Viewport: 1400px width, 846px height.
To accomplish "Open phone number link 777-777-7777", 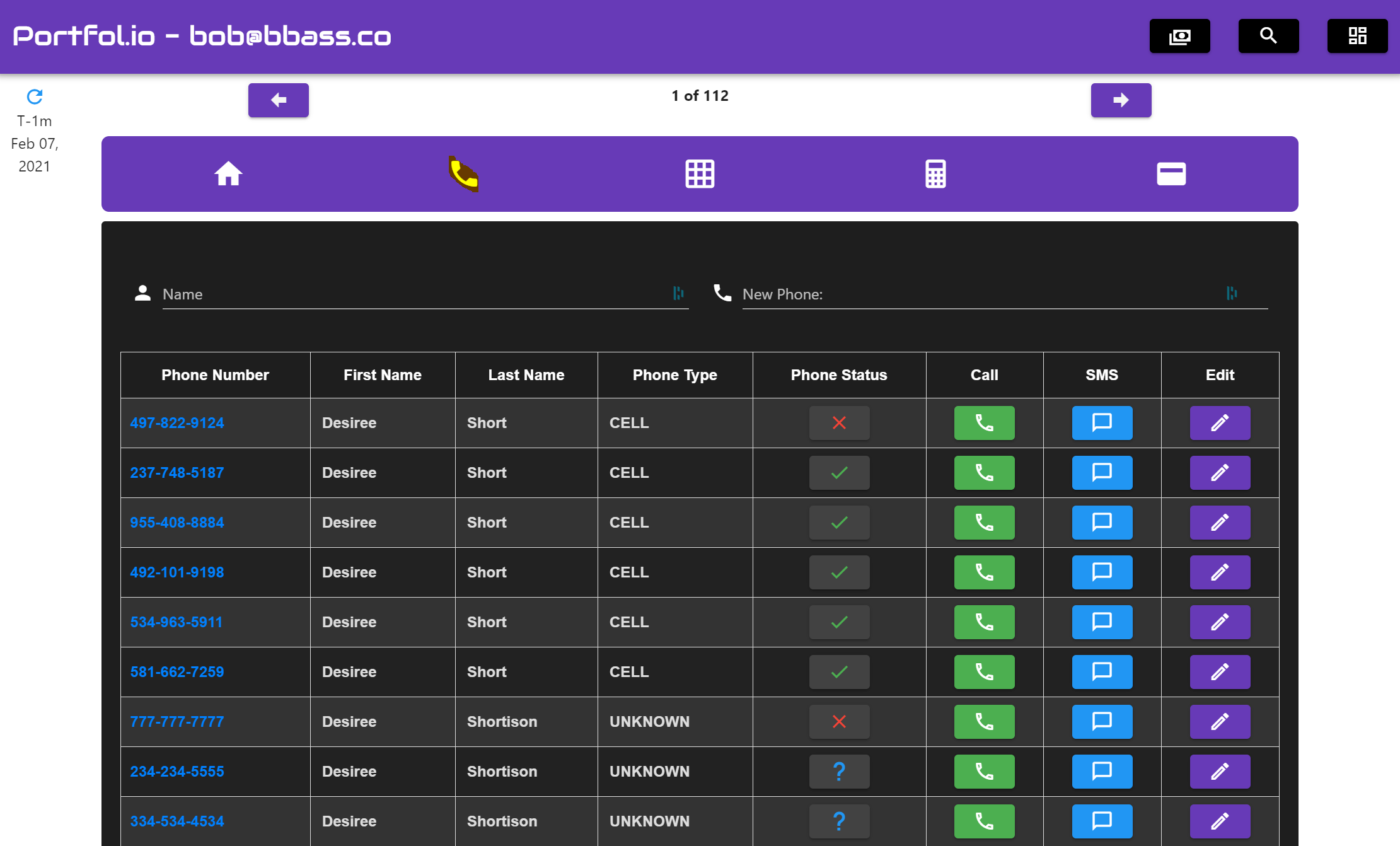I will tap(177, 722).
